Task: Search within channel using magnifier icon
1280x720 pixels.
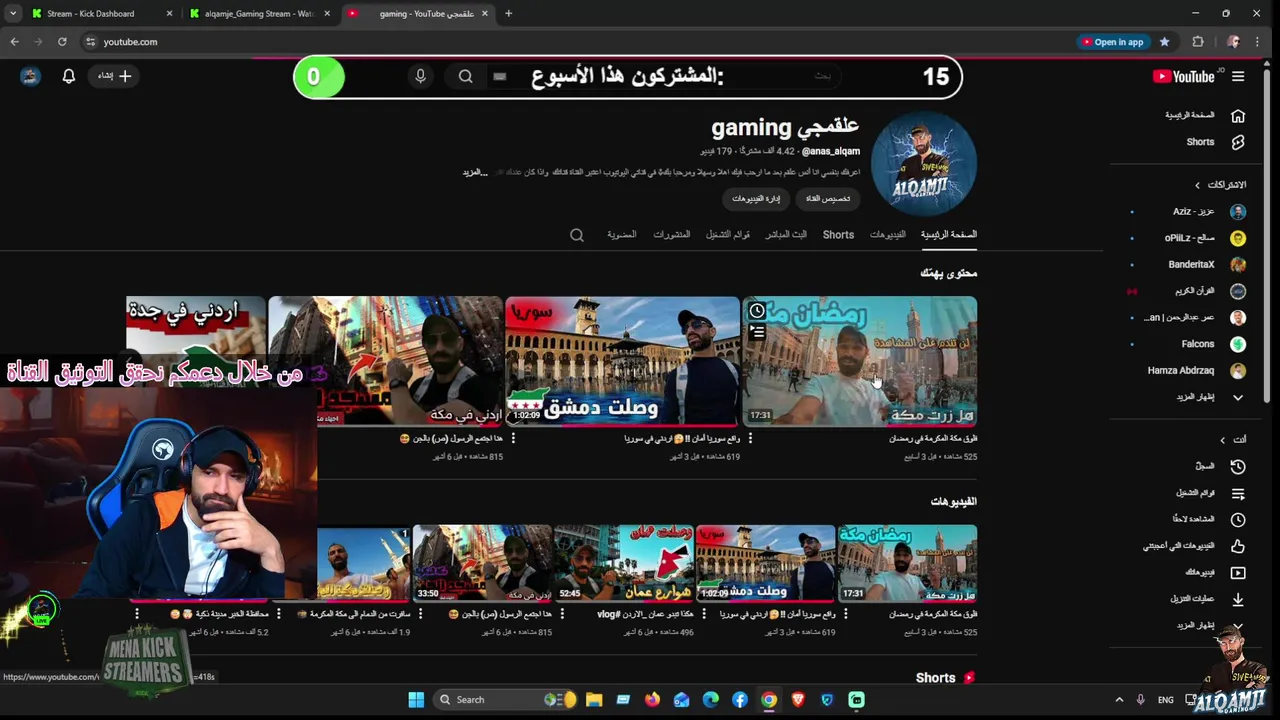Action: [x=577, y=236]
